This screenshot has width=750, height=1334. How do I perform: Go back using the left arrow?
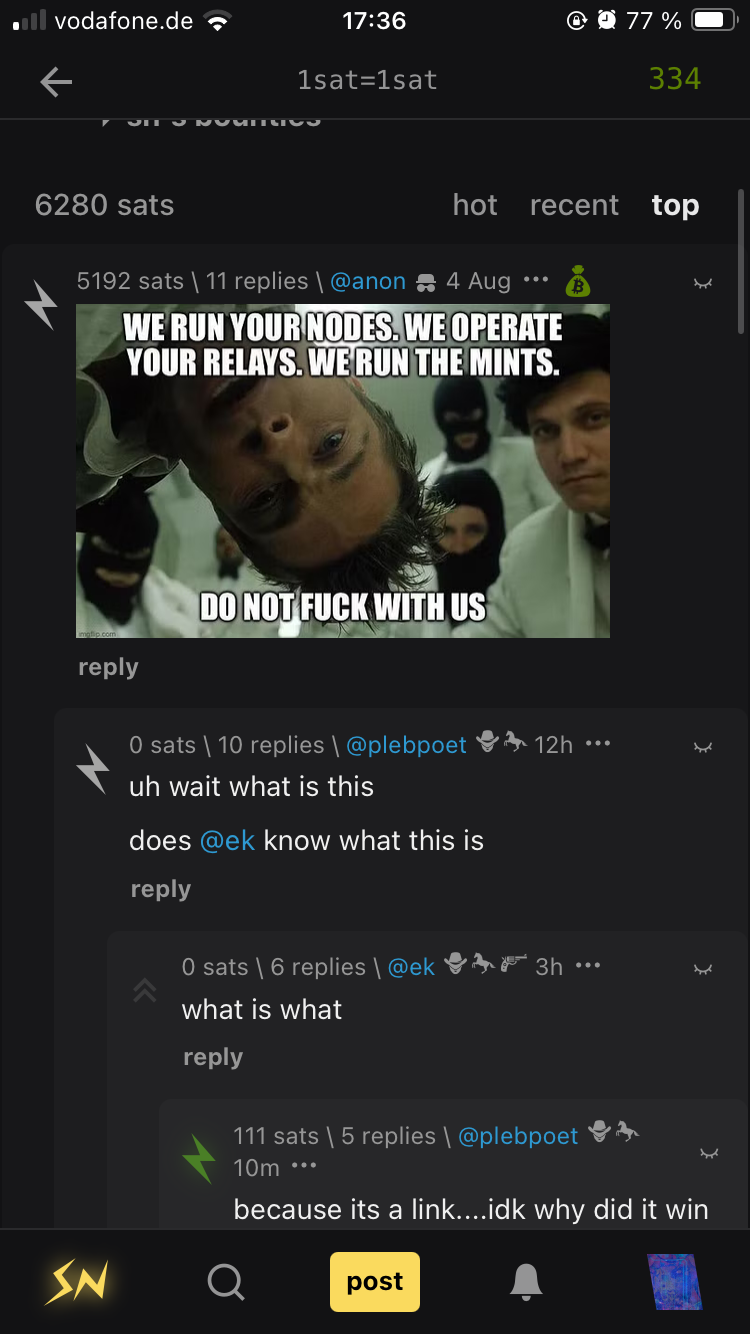coord(56,82)
